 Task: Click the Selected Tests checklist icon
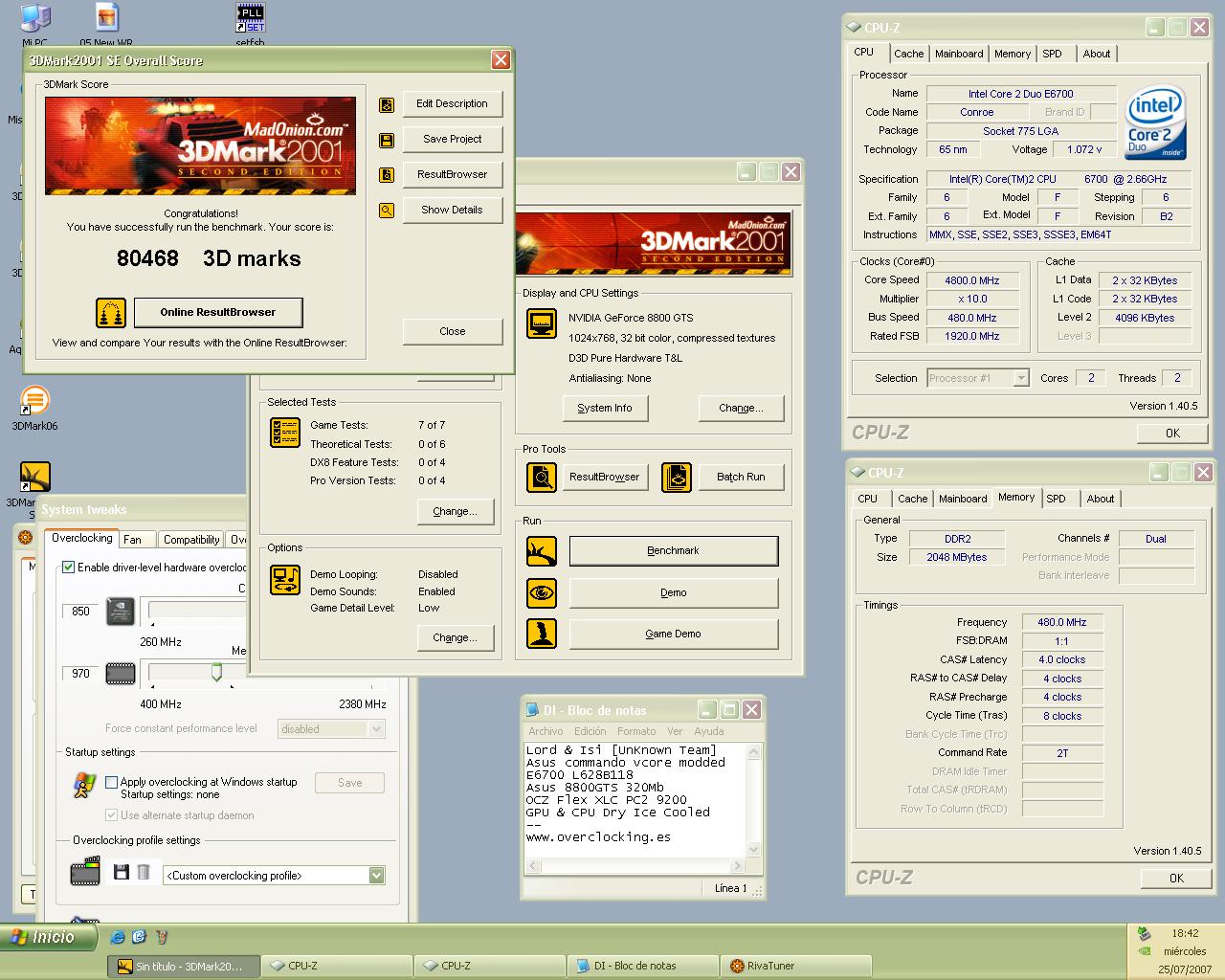coord(285,433)
